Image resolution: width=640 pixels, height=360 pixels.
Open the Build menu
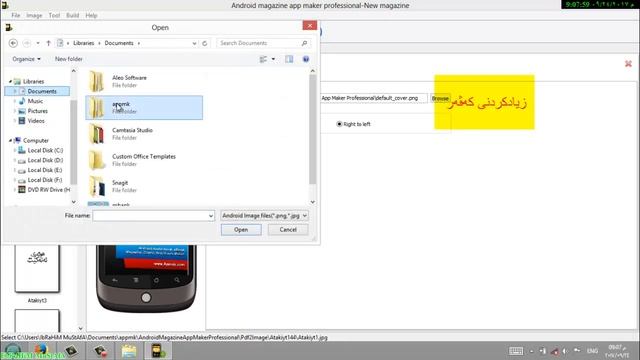pyautogui.click(x=73, y=16)
